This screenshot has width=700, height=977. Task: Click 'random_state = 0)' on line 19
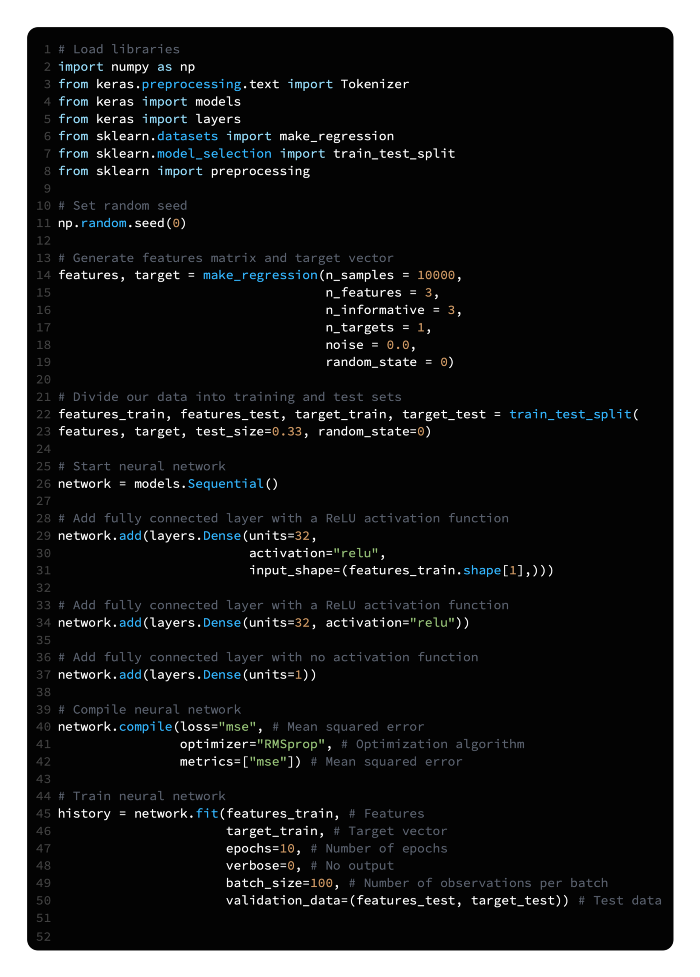[x=390, y=362]
